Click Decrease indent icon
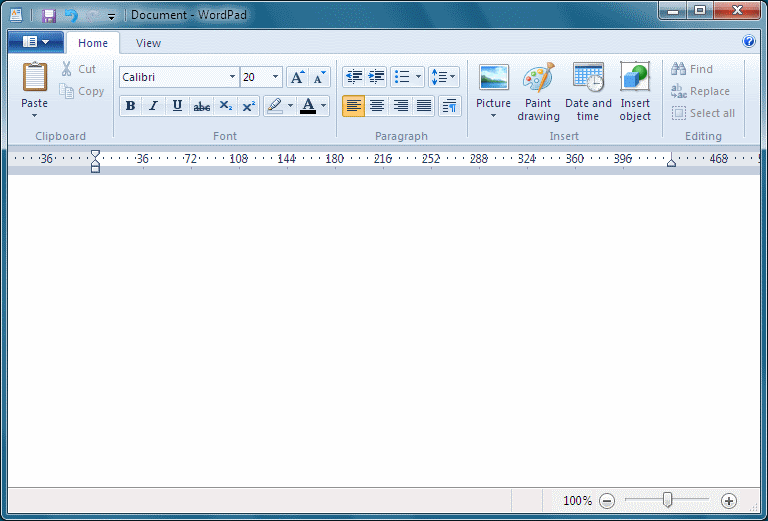This screenshot has height=521, width=768. click(354, 77)
